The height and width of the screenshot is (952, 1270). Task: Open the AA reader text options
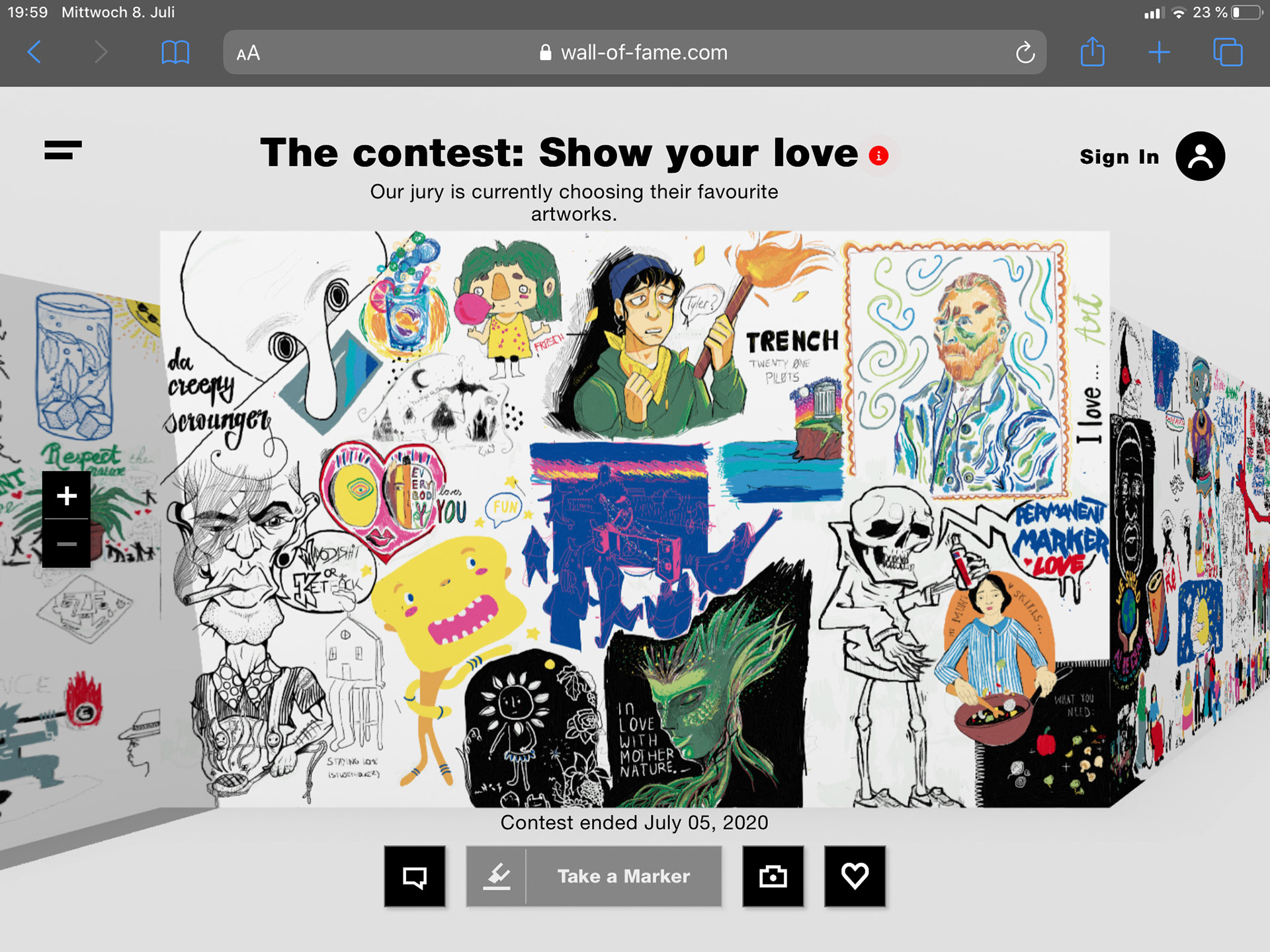248,53
